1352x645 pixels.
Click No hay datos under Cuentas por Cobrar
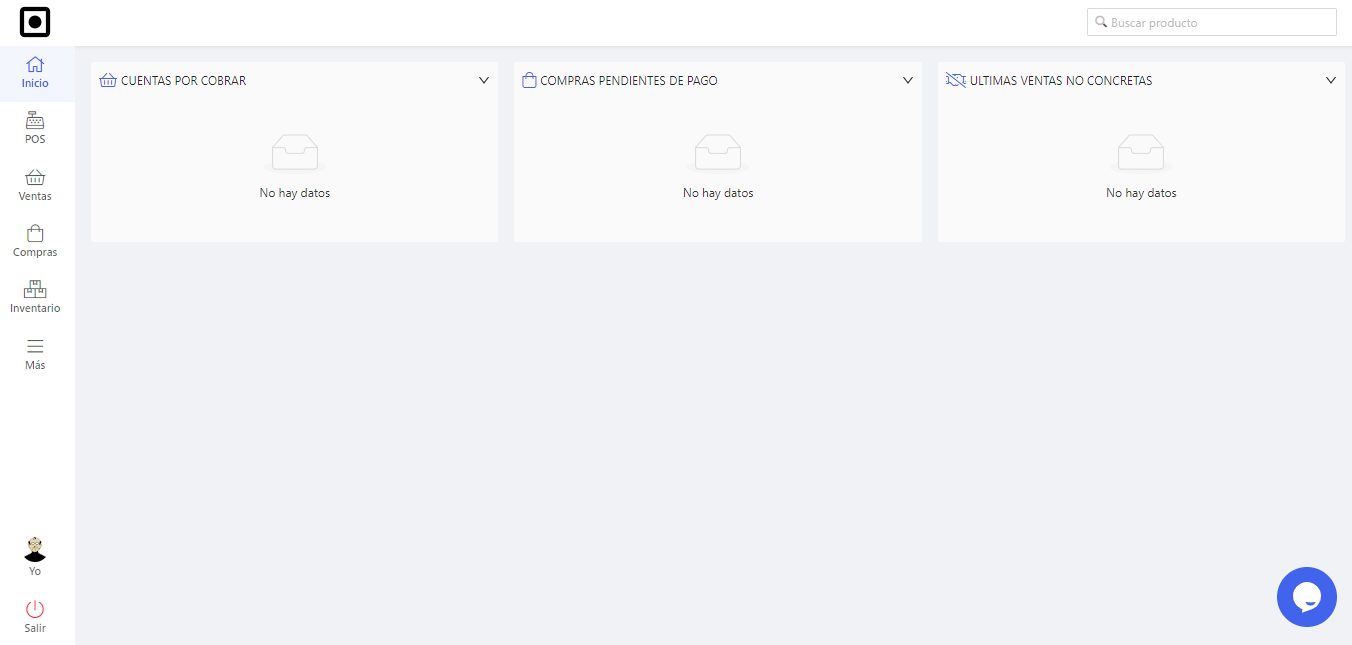point(295,193)
